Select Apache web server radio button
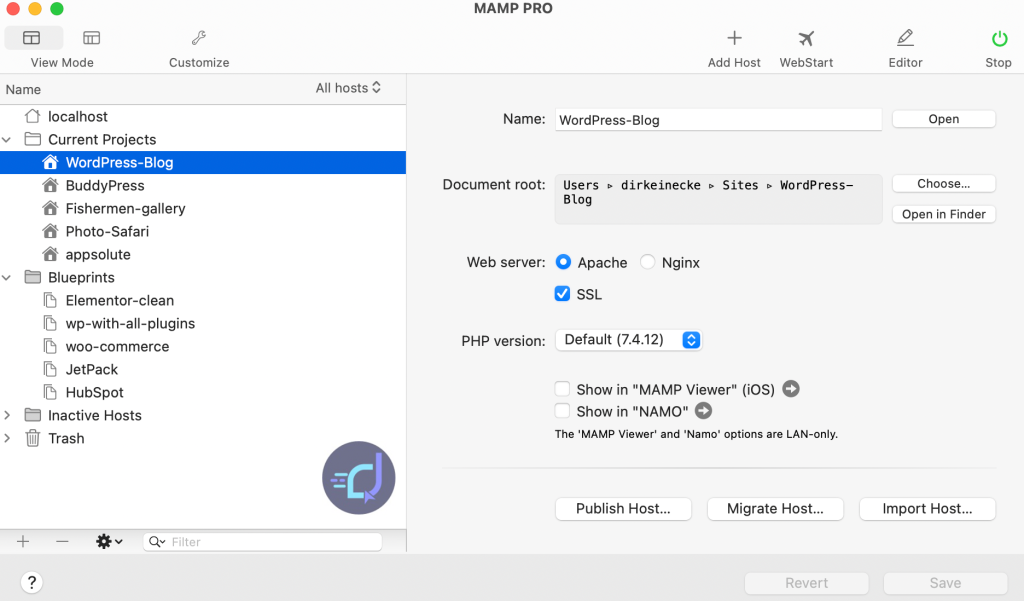The image size is (1024, 601). pos(563,262)
